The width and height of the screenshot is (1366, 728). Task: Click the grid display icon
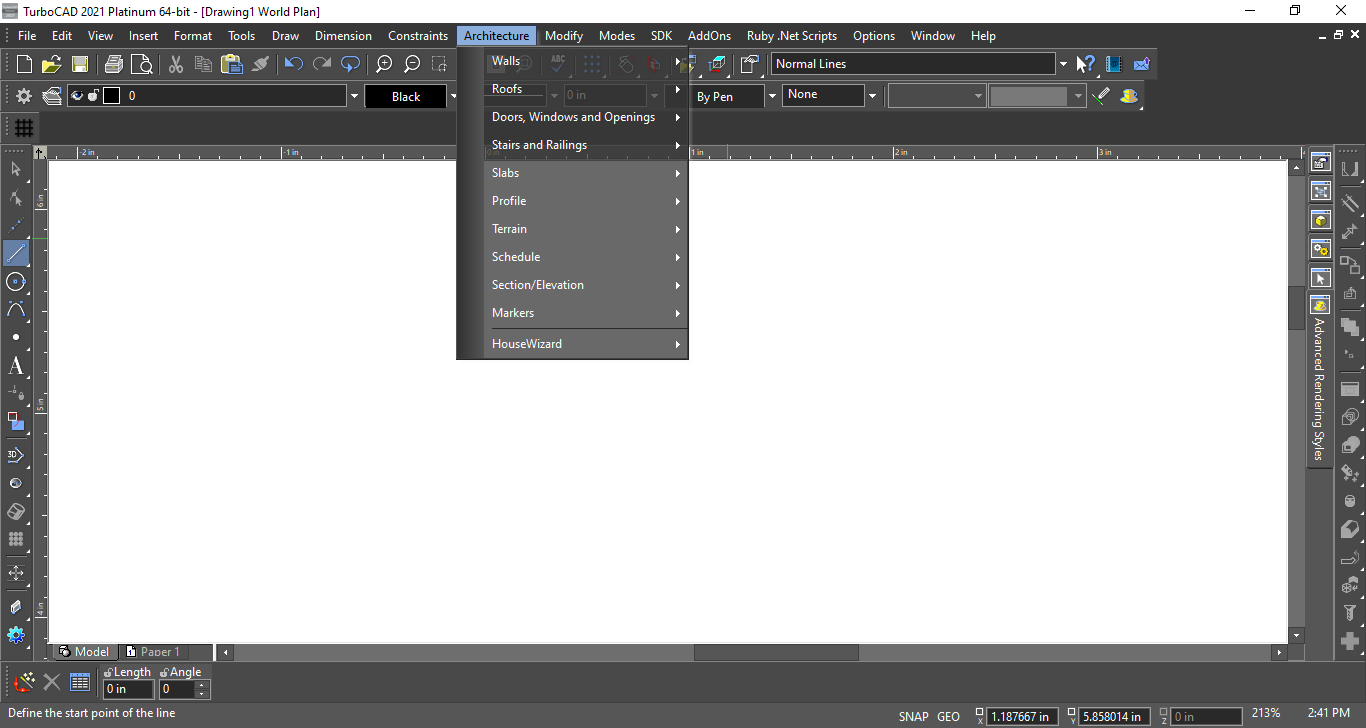pyautogui.click(x=24, y=128)
